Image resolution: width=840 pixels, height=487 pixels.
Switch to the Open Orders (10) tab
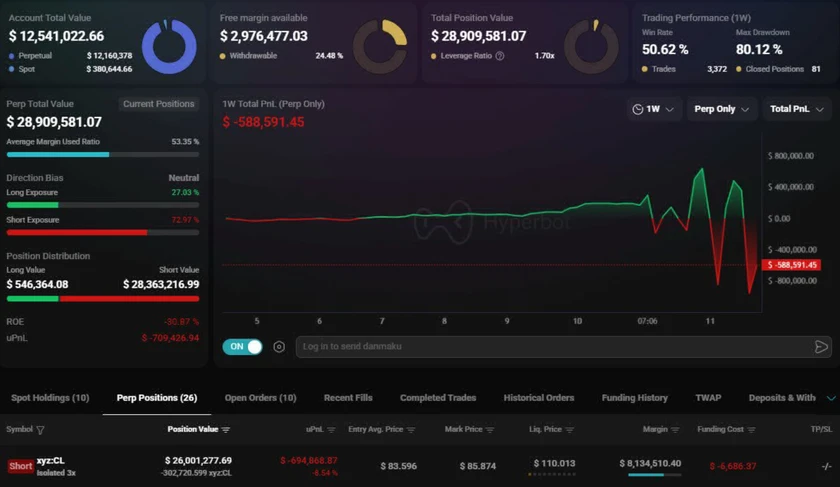point(260,398)
